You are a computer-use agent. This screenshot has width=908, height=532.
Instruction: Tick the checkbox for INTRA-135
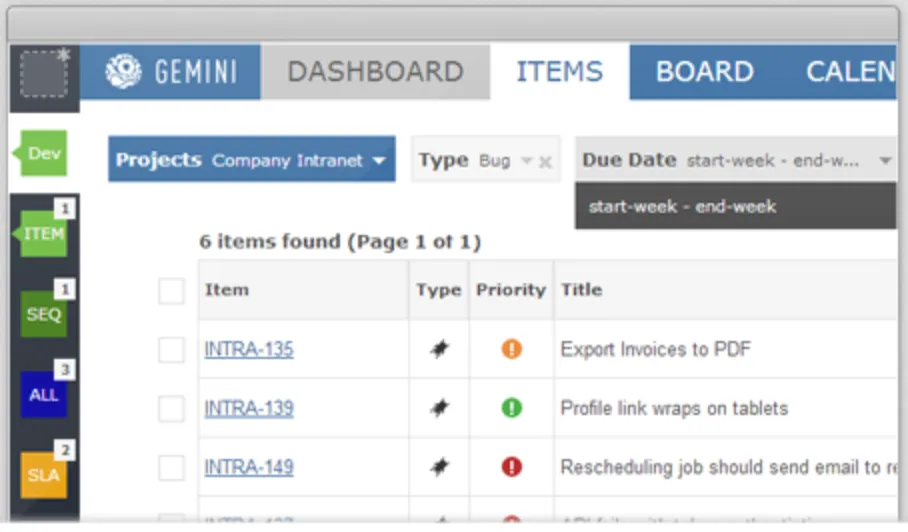tap(172, 350)
